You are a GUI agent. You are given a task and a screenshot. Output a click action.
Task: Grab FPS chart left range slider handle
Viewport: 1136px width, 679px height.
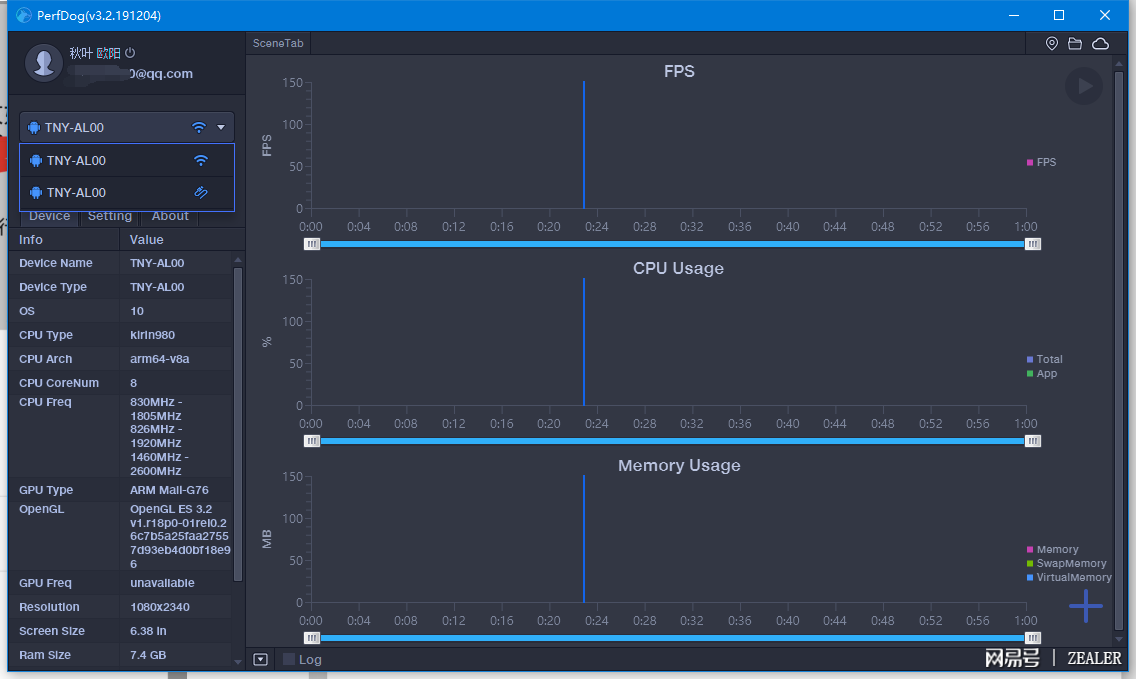coord(312,244)
